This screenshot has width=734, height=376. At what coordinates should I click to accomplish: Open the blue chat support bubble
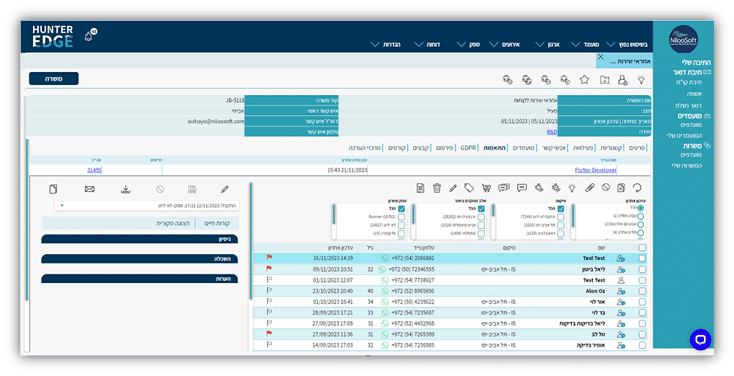(x=700, y=339)
